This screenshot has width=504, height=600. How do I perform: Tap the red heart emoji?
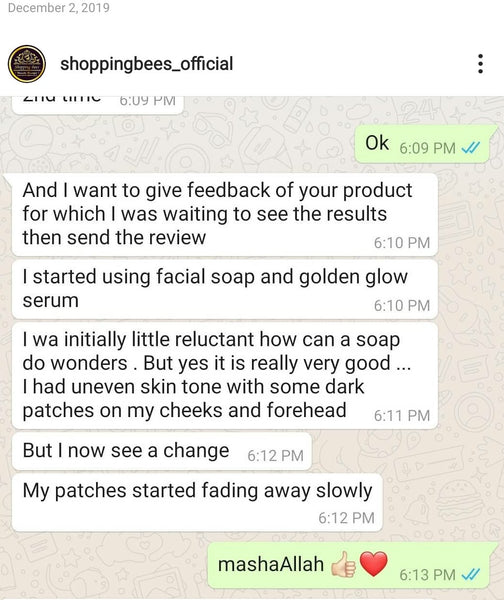pyautogui.click(x=374, y=564)
